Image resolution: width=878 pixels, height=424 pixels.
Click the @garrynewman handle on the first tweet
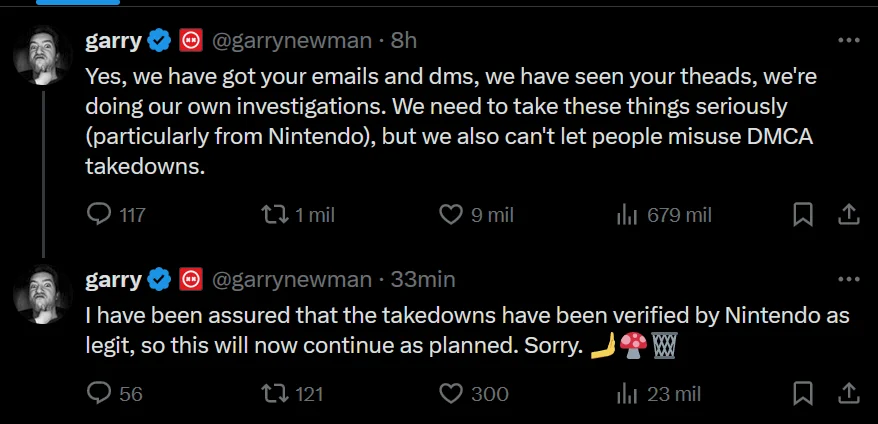(x=290, y=41)
